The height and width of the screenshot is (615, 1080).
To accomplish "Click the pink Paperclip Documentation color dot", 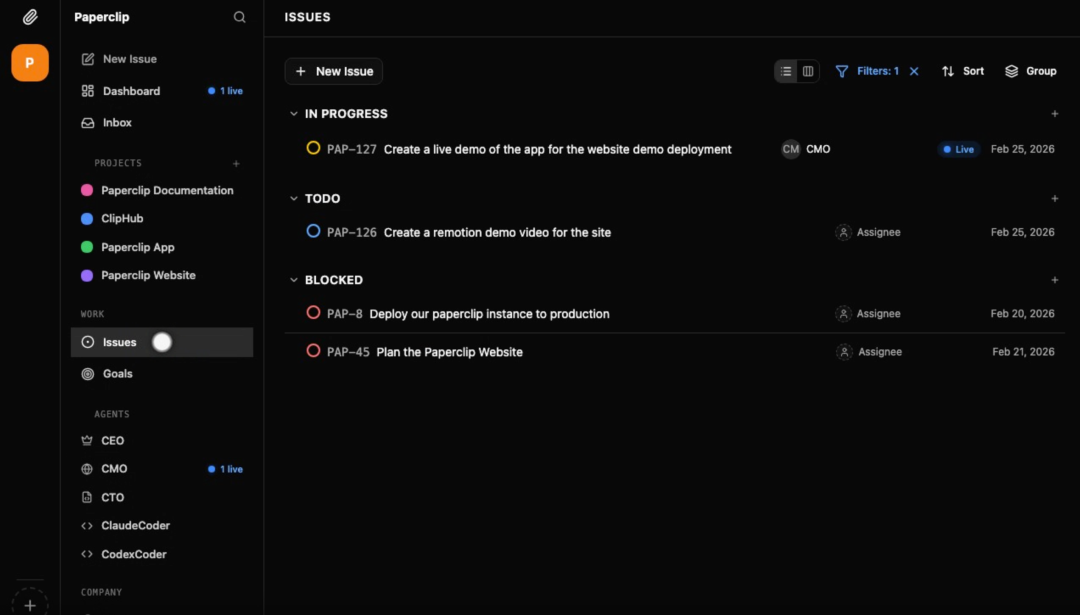I will click(87, 190).
